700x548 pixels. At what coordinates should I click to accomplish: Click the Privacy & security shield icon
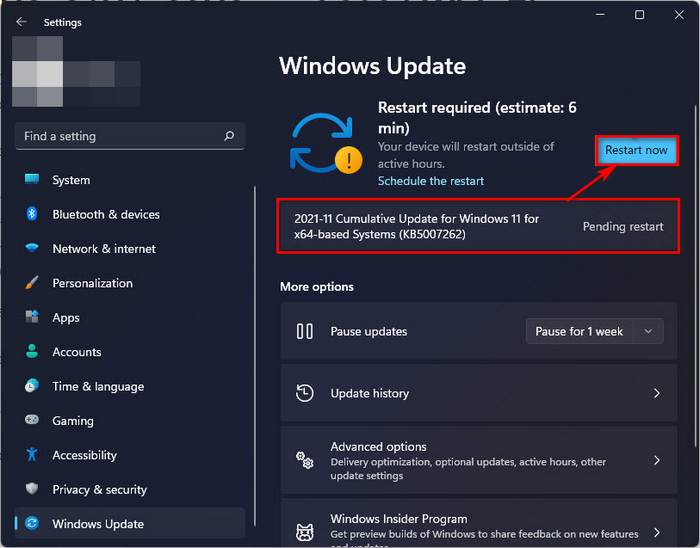tap(32, 489)
